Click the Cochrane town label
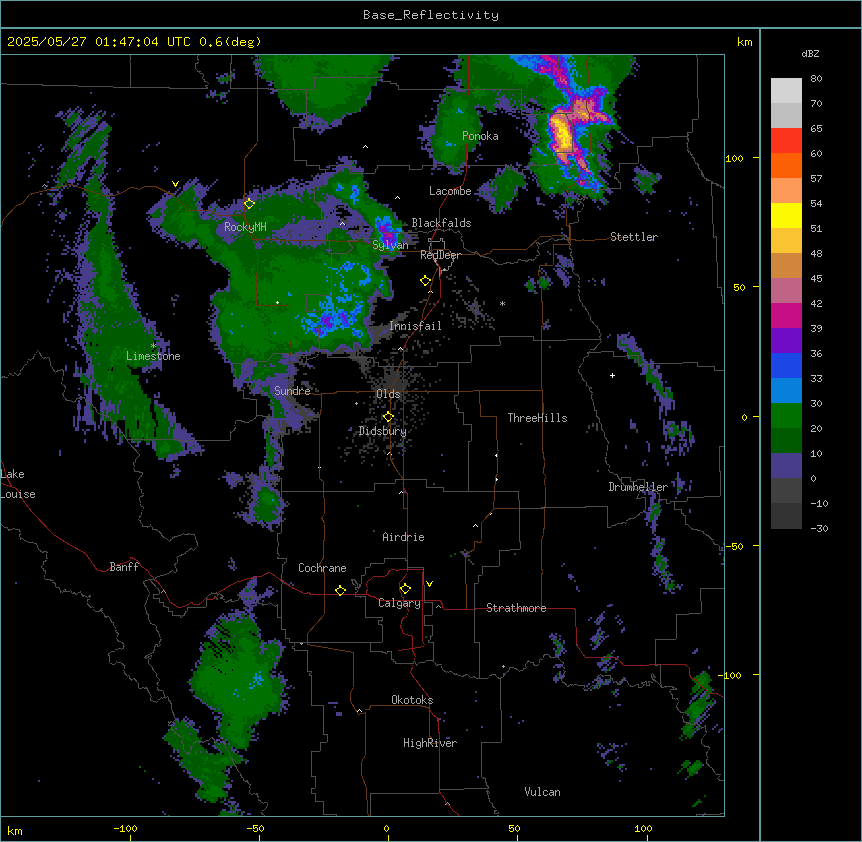Screen dimensions: 862x842 click(x=322, y=568)
